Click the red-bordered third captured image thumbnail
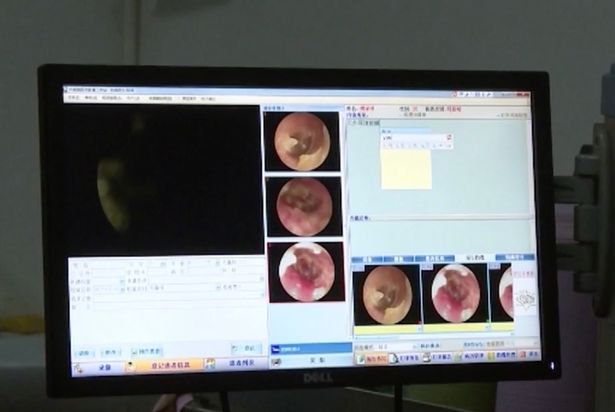This screenshot has width=615, height=412. coord(305,271)
